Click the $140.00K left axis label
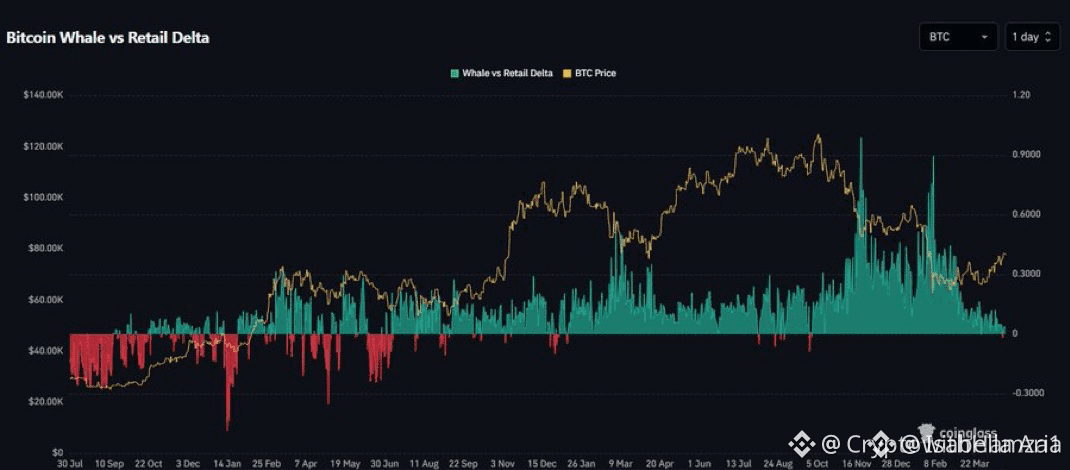Viewport: 1070px width, 470px height. pyautogui.click(x=44, y=95)
